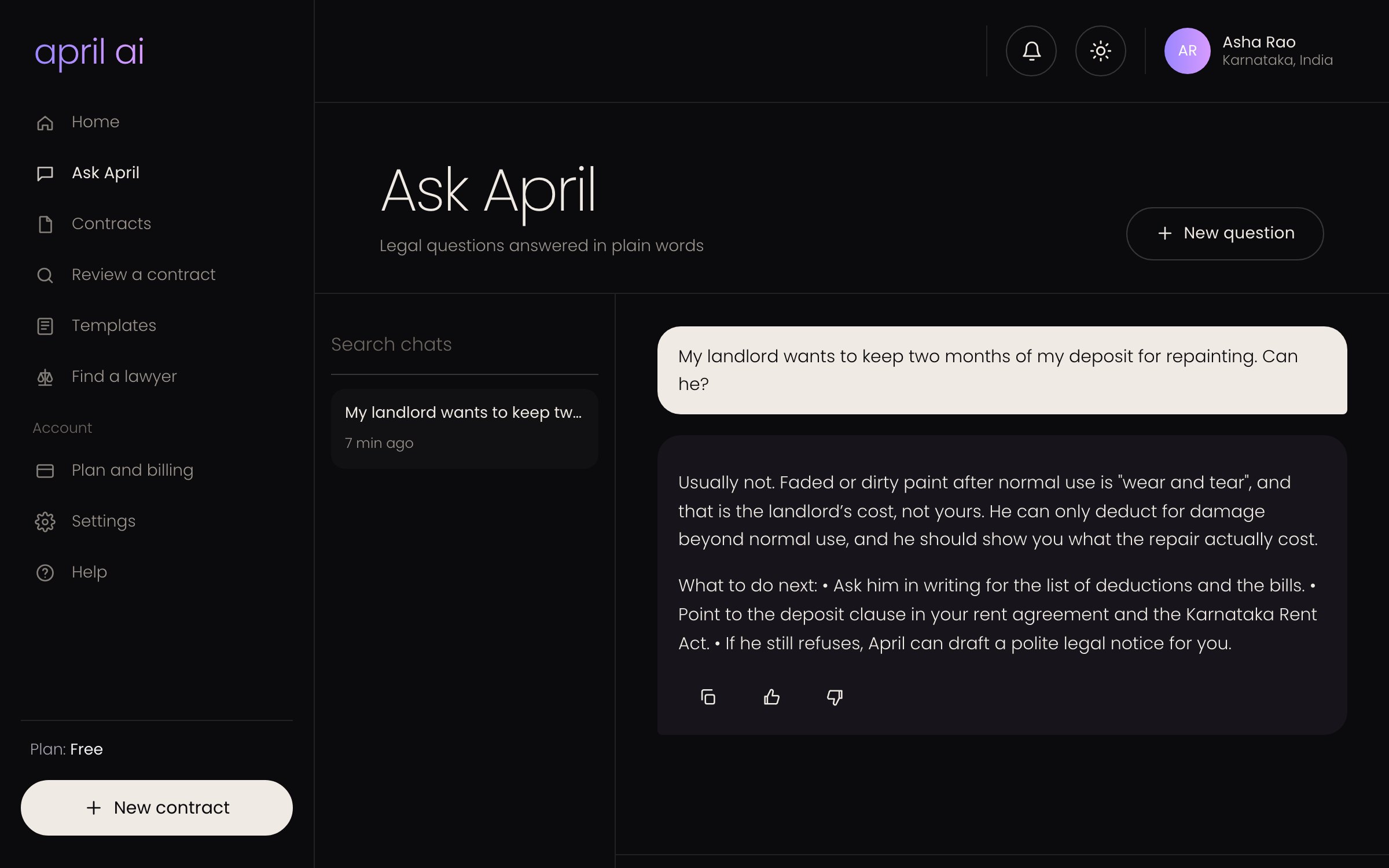
Task: Select Ask April menu item
Action: pos(156,173)
